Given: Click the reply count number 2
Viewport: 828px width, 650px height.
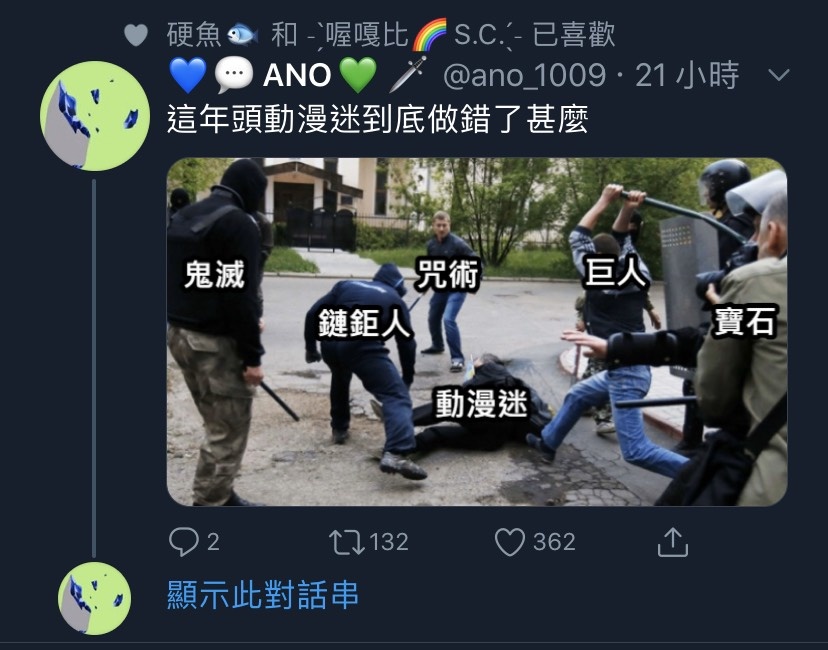Looking at the screenshot, I should 213,542.
